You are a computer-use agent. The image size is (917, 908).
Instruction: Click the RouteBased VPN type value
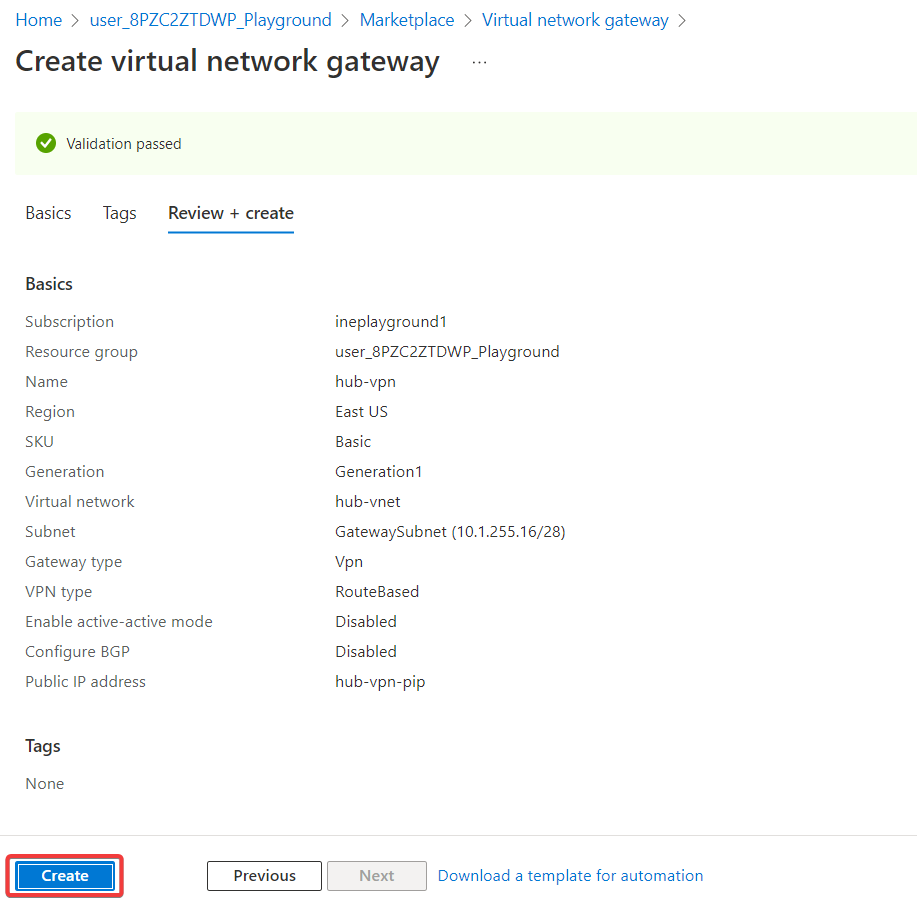(x=377, y=592)
